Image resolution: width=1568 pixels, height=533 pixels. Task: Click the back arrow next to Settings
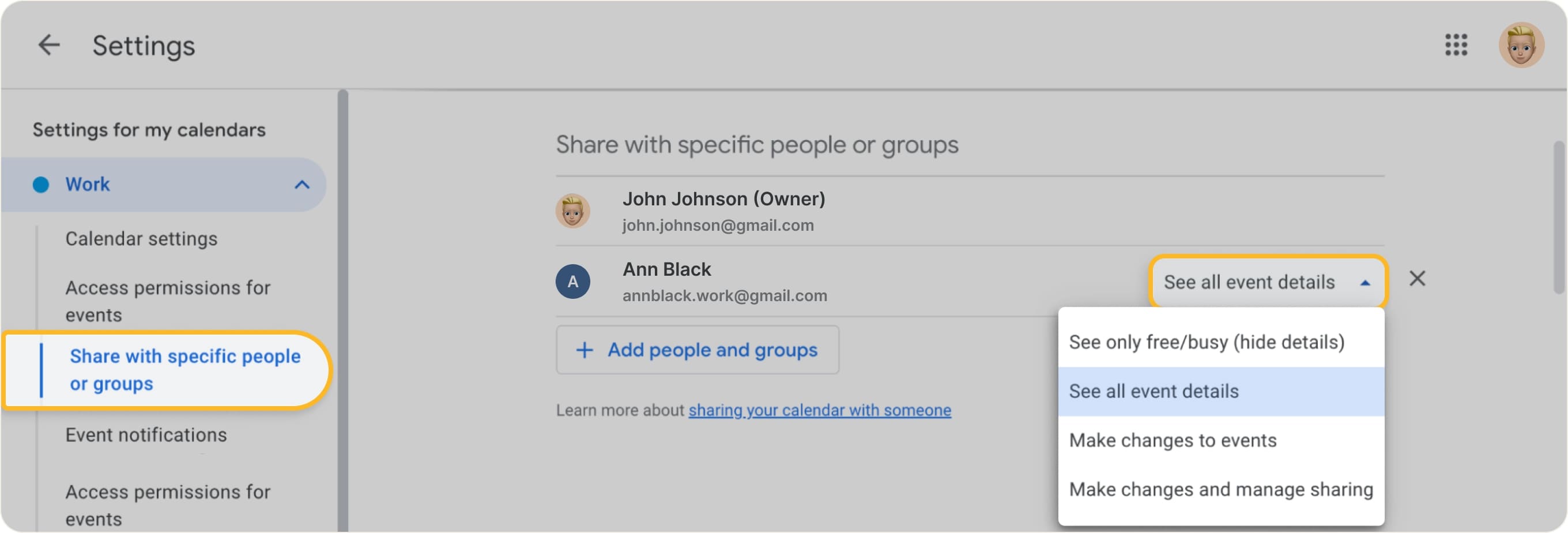48,45
